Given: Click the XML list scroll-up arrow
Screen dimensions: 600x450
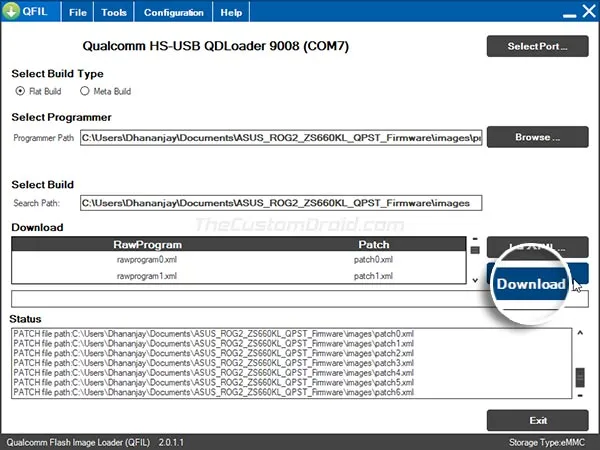Looking at the screenshot, I should (475, 239).
